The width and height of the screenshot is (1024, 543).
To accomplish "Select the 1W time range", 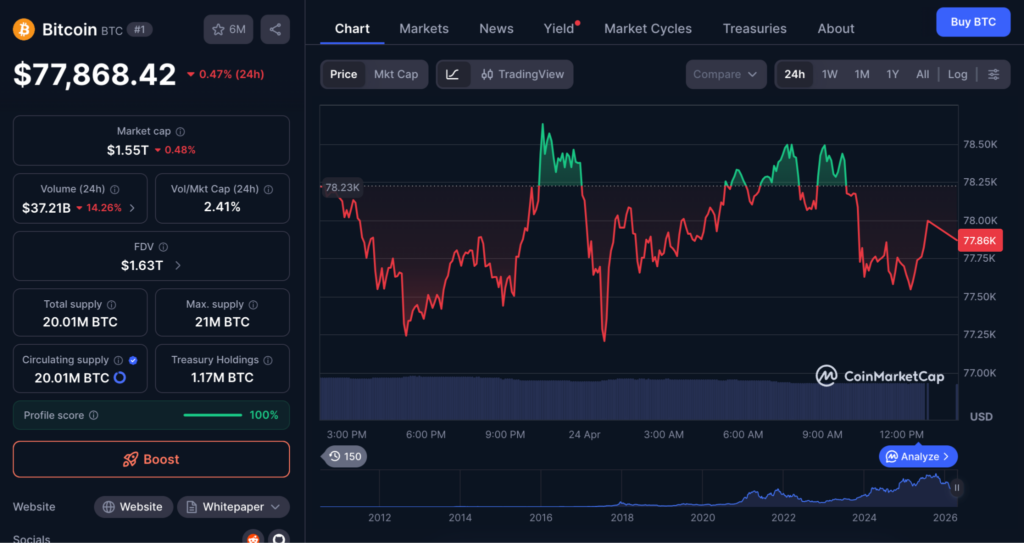I will pyautogui.click(x=830, y=74).
